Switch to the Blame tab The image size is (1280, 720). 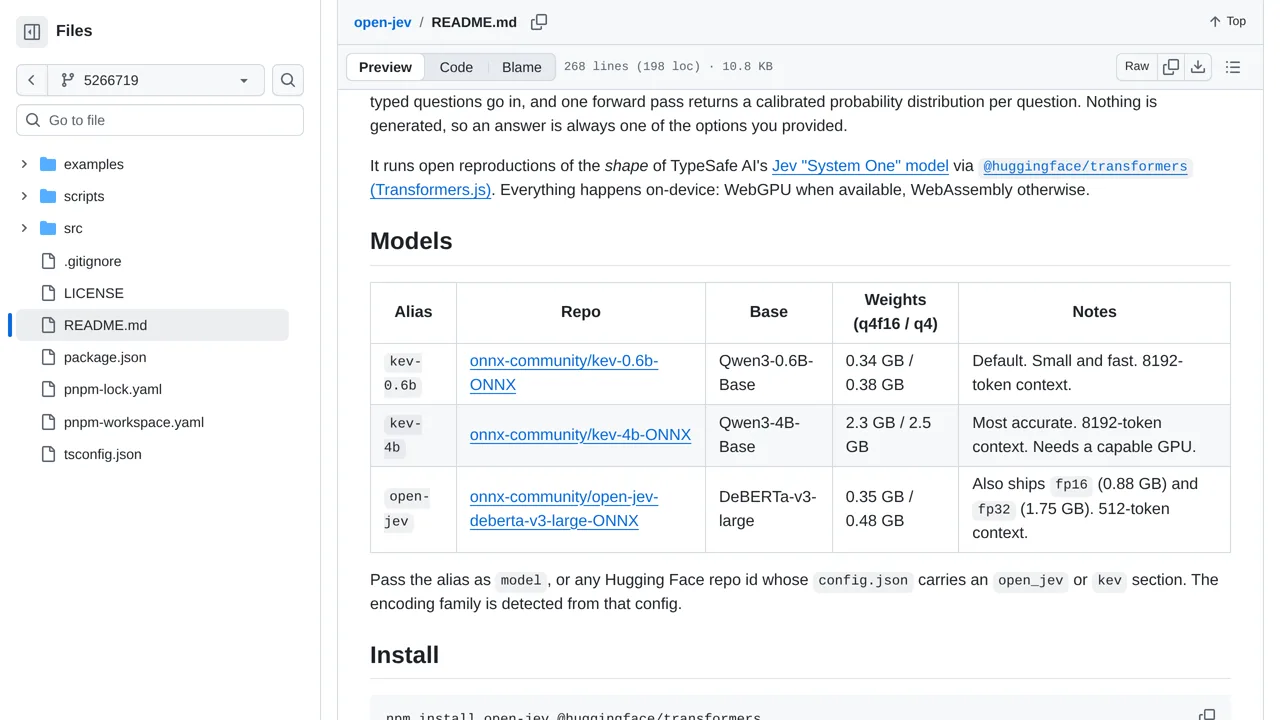click(522, 67)
